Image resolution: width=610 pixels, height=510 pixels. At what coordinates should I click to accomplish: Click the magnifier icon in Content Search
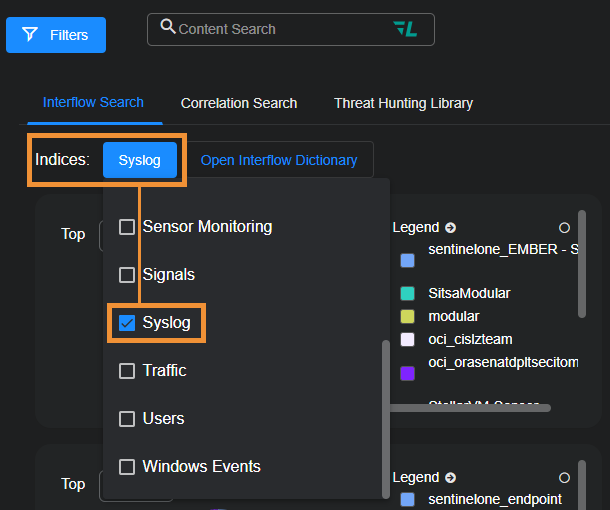point(168,28)
